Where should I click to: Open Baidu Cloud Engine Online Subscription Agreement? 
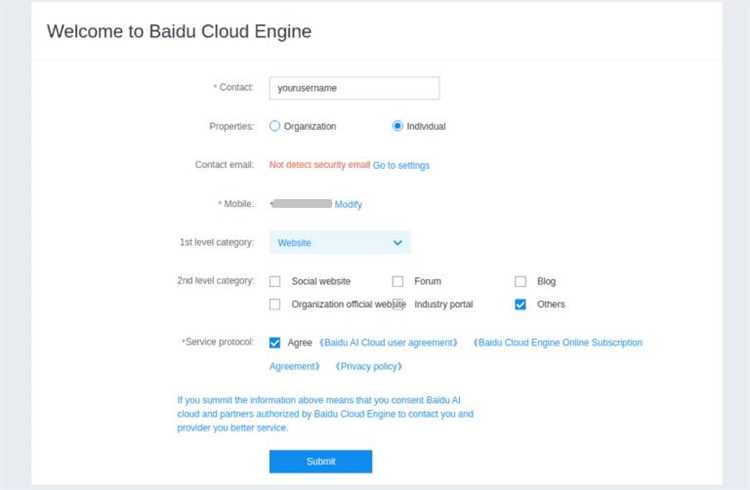pyautogui.click(x=558, y=343)
